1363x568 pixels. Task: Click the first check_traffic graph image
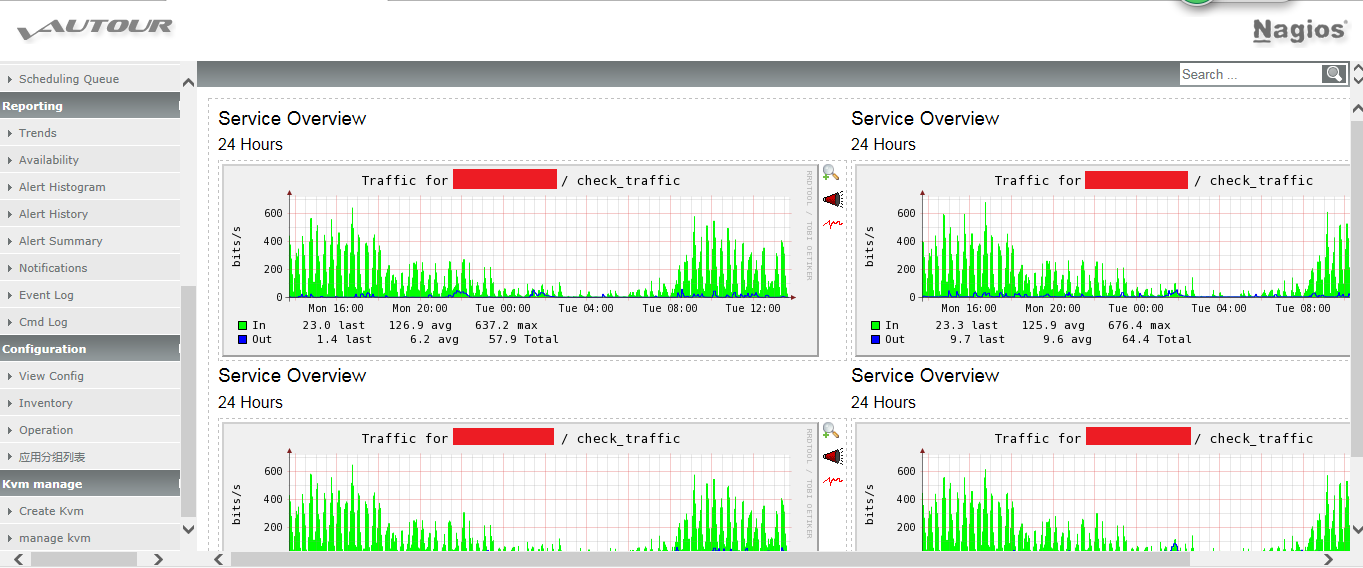pyautogui.click(x=520, y=261)
